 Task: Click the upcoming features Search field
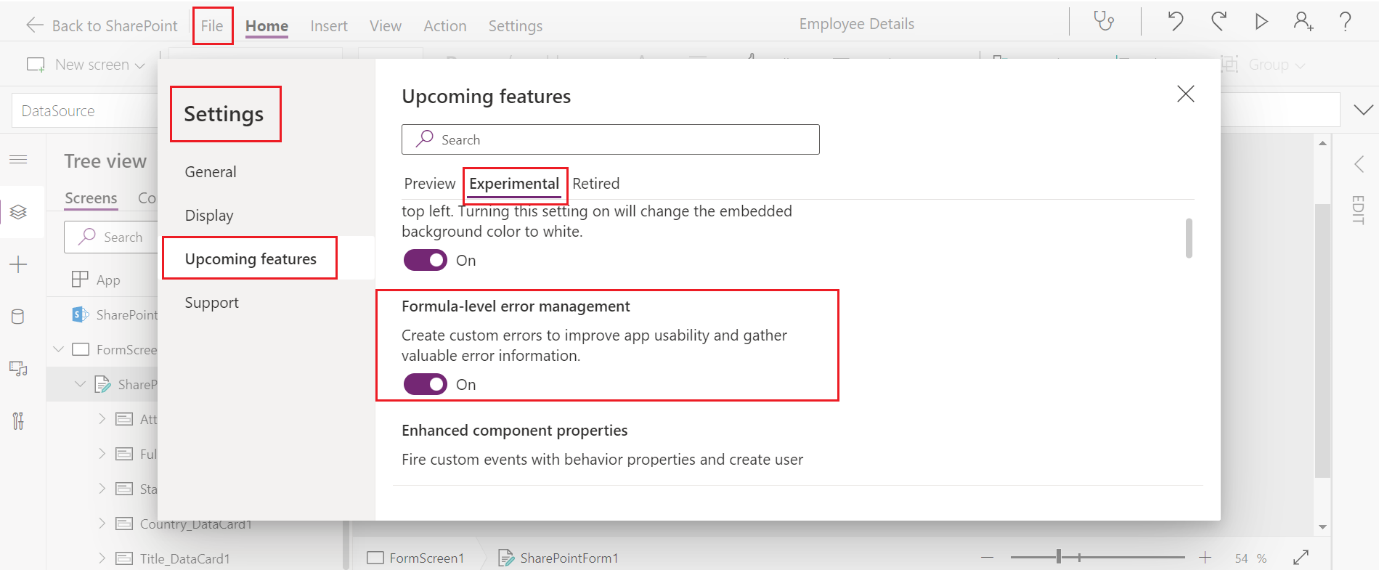click(x=610, y=140)
